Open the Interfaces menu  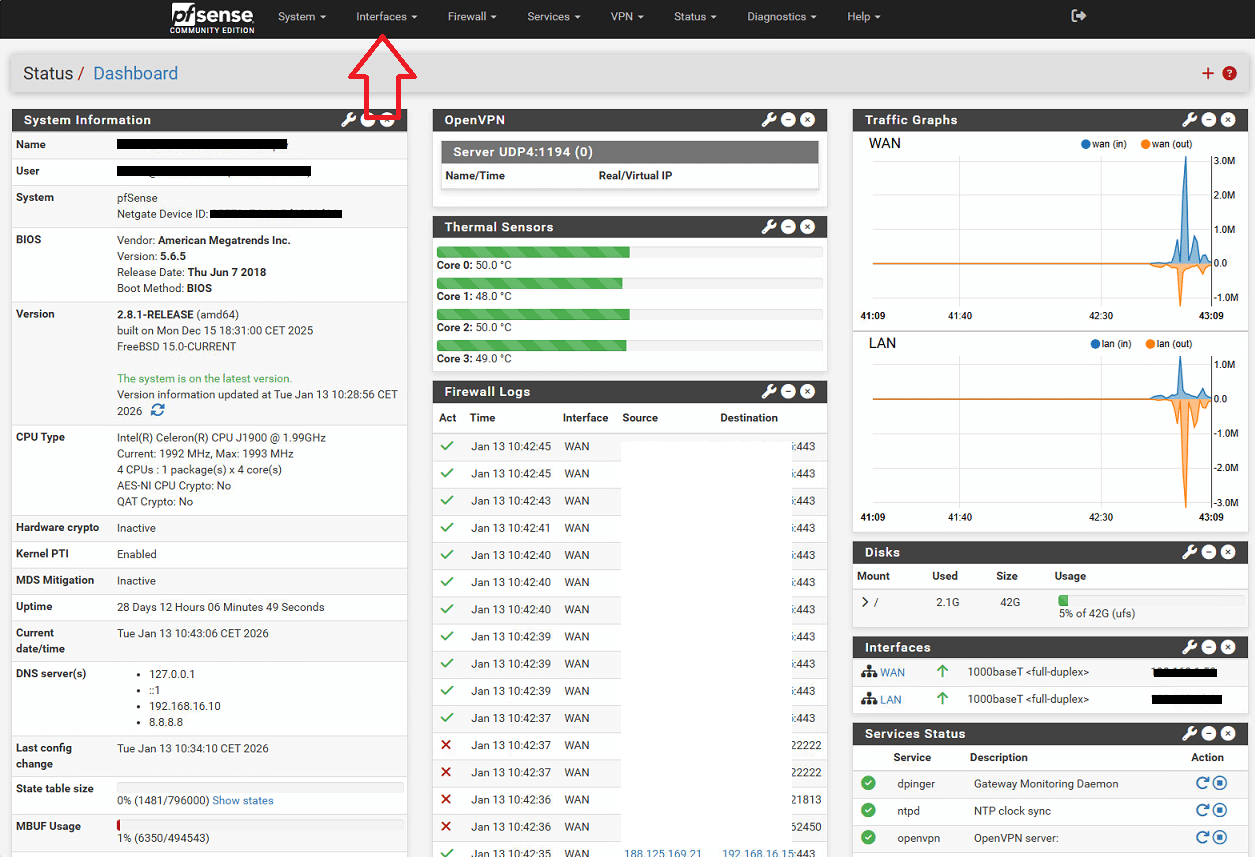386,17
